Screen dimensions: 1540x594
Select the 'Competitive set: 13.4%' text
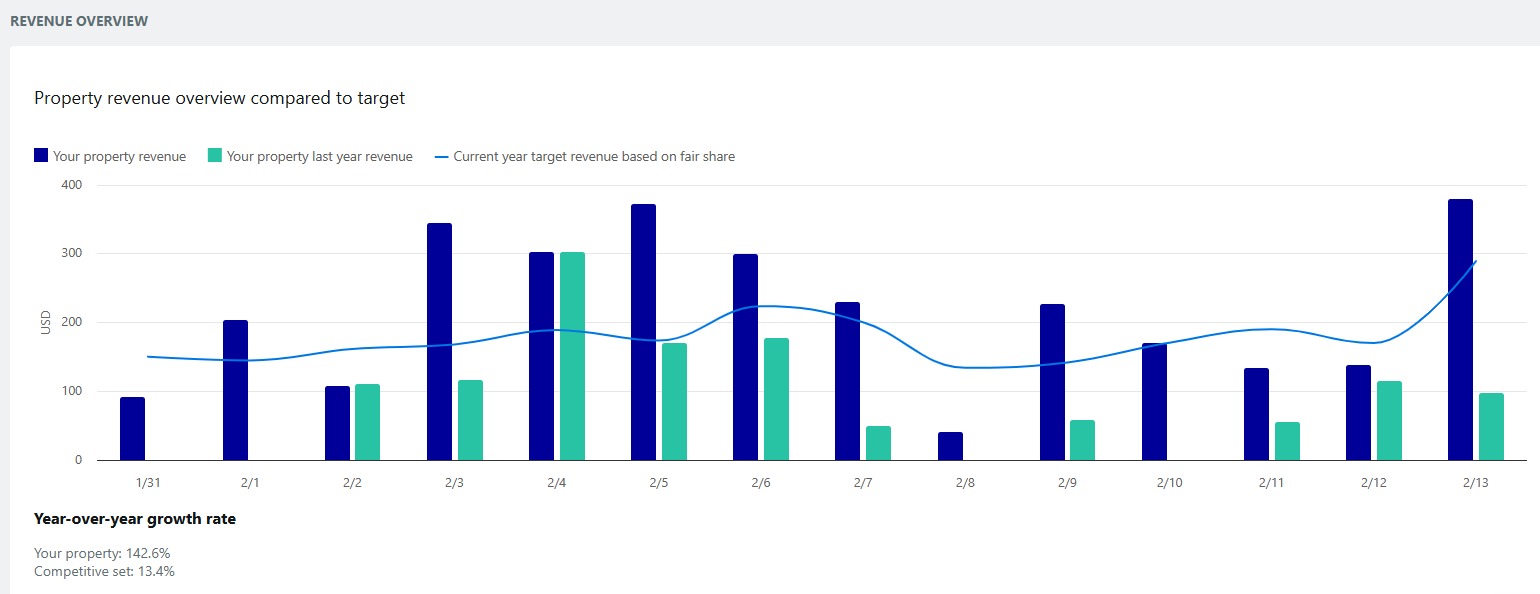pyautogui.click(x=104, y=571)
